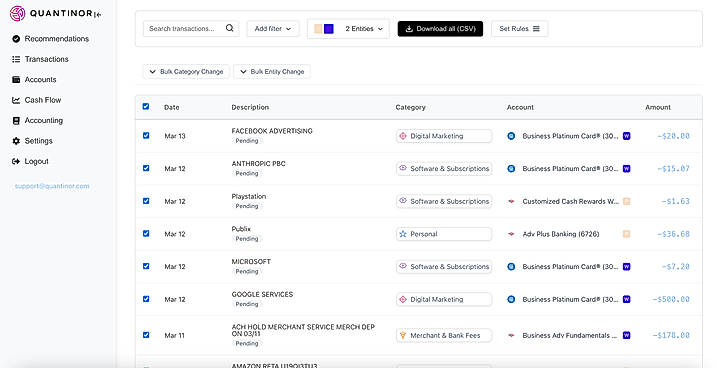Toggle the select-all header checkbox
The width and height of the screenshot is (717, 368).
point(146,107)
